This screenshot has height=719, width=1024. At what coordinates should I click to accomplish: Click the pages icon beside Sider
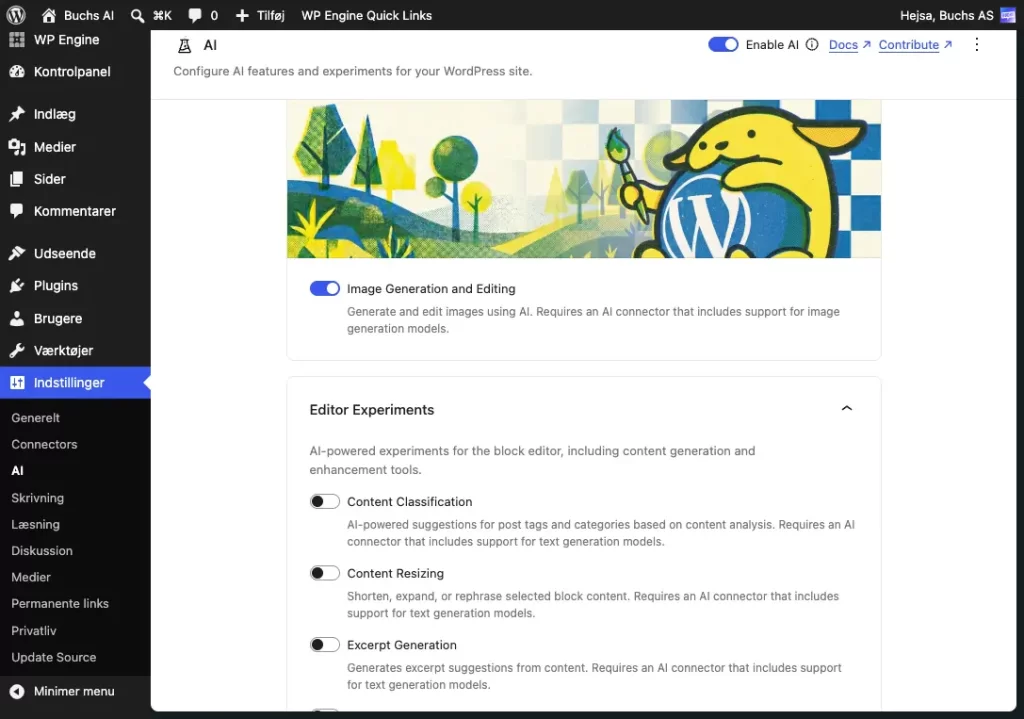pos(17,179)
